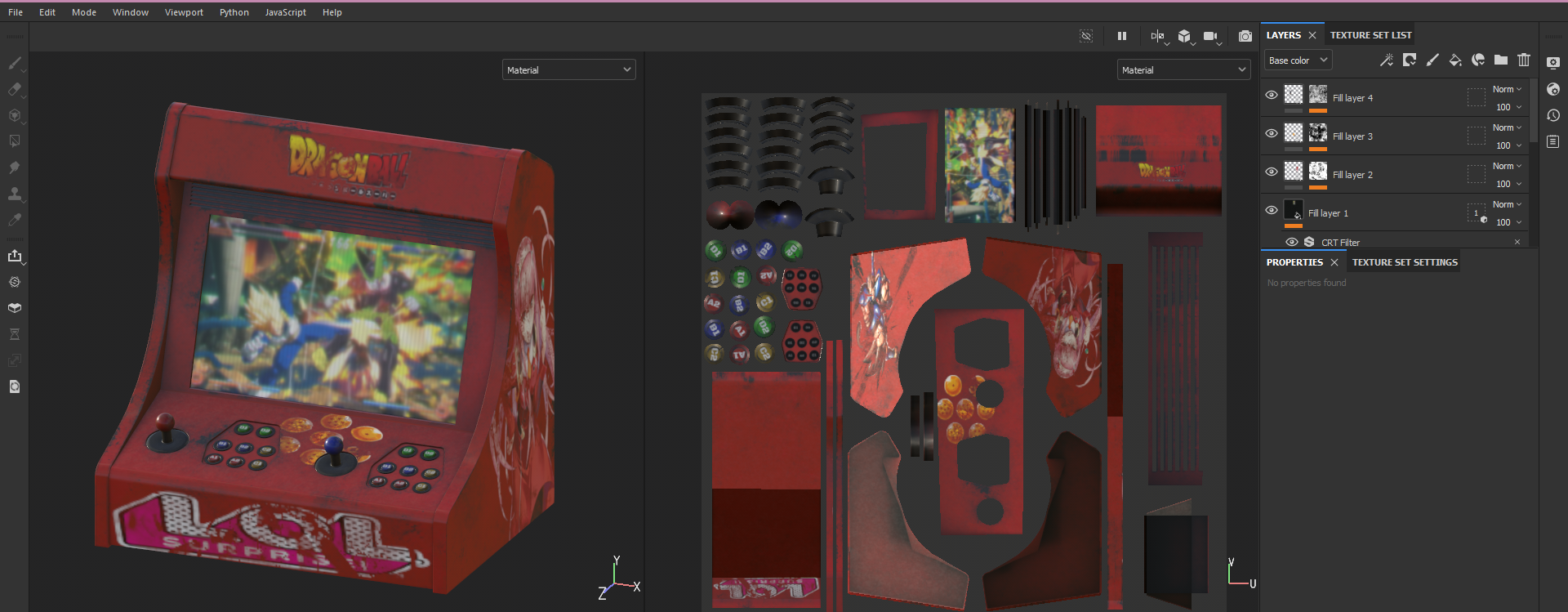Open the History panel icon
The image size is (1568, 612).
pyautogui.click(x=1553, y=115)
